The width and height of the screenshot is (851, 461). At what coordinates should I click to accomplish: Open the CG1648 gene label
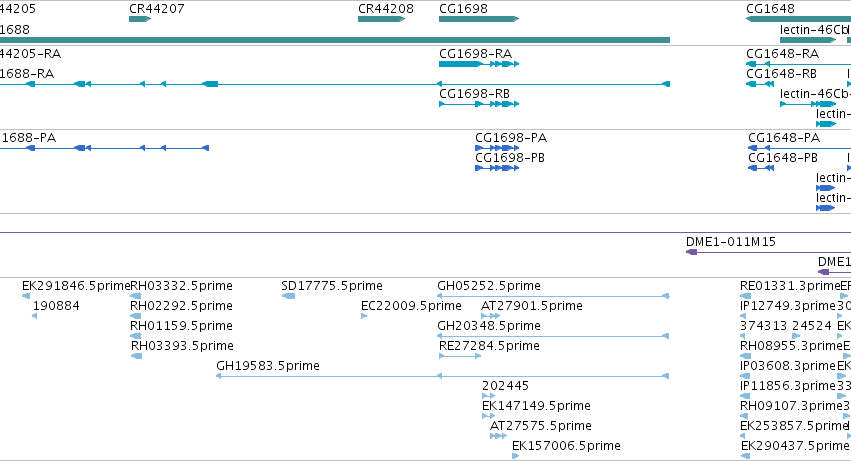(770, 9)
